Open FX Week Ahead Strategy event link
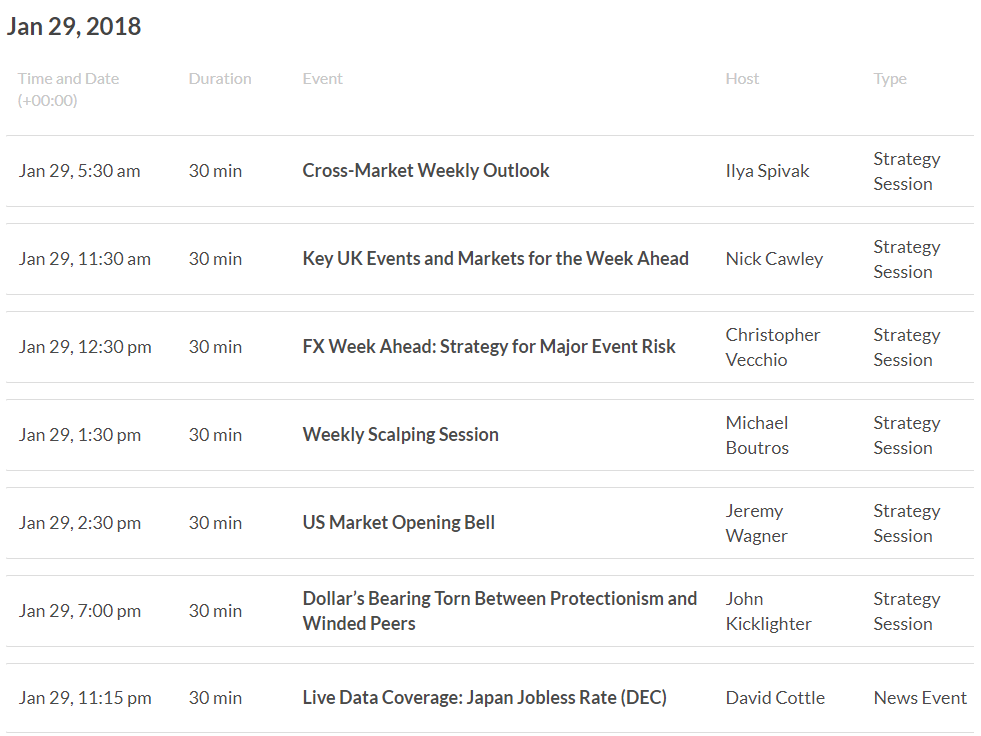 click(x=489, y=347)
